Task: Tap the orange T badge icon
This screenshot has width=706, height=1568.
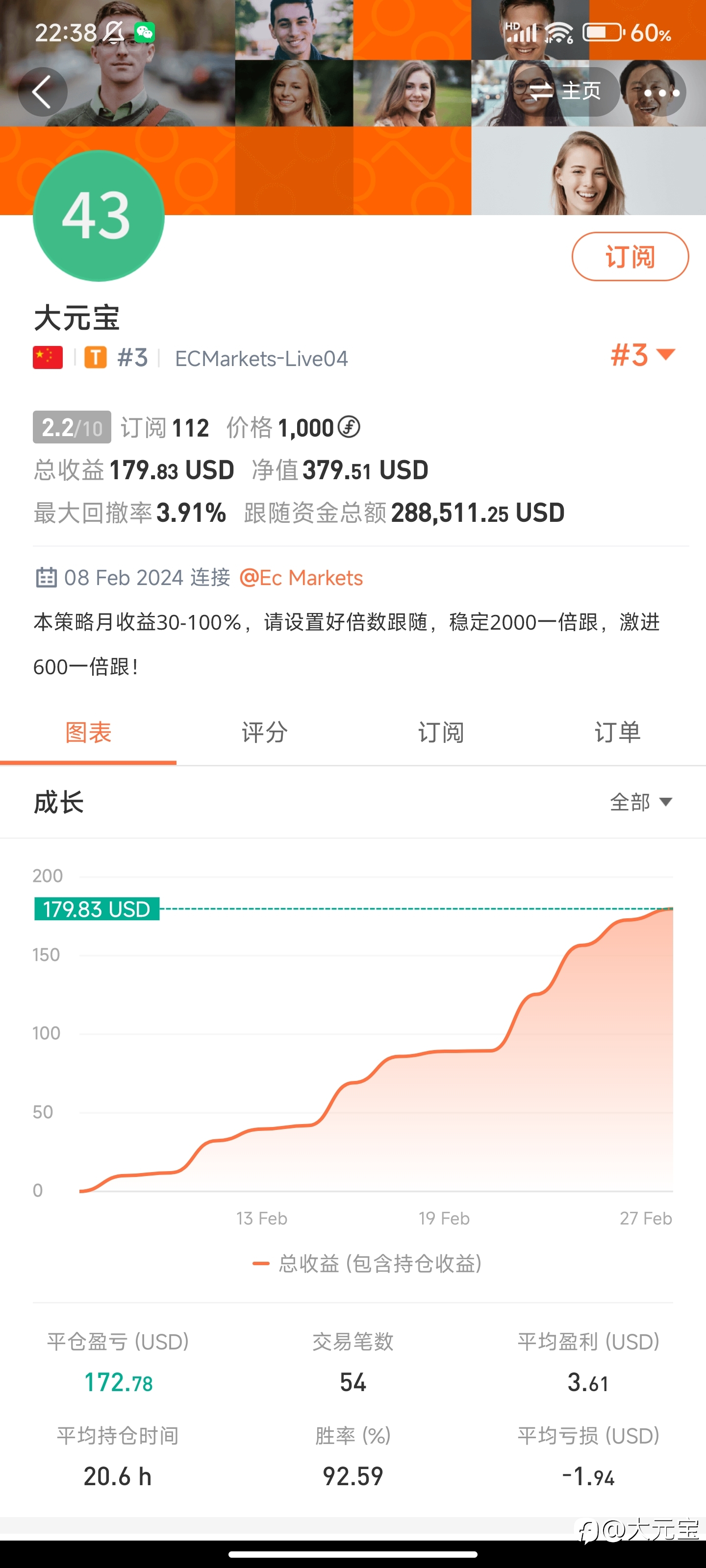Action: (95, 358)
